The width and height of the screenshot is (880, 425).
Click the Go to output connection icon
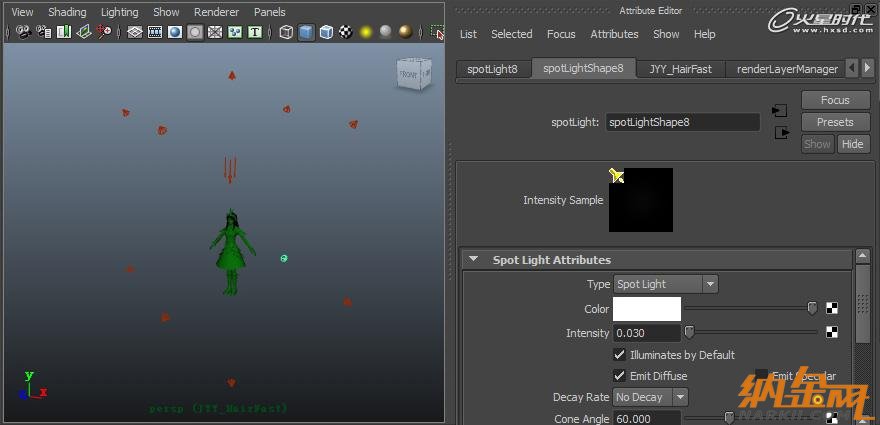click(781, 133)
